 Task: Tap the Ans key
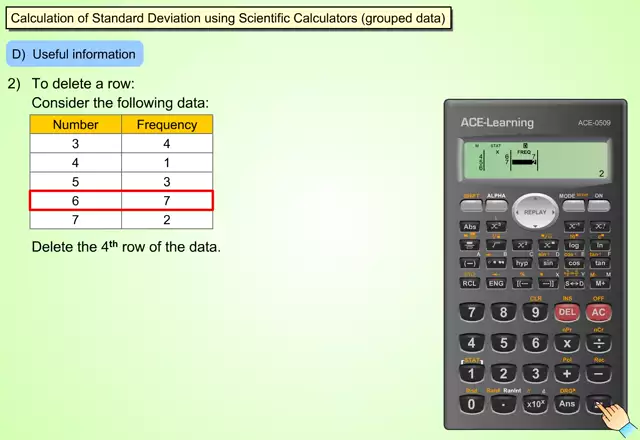(567, 404)
